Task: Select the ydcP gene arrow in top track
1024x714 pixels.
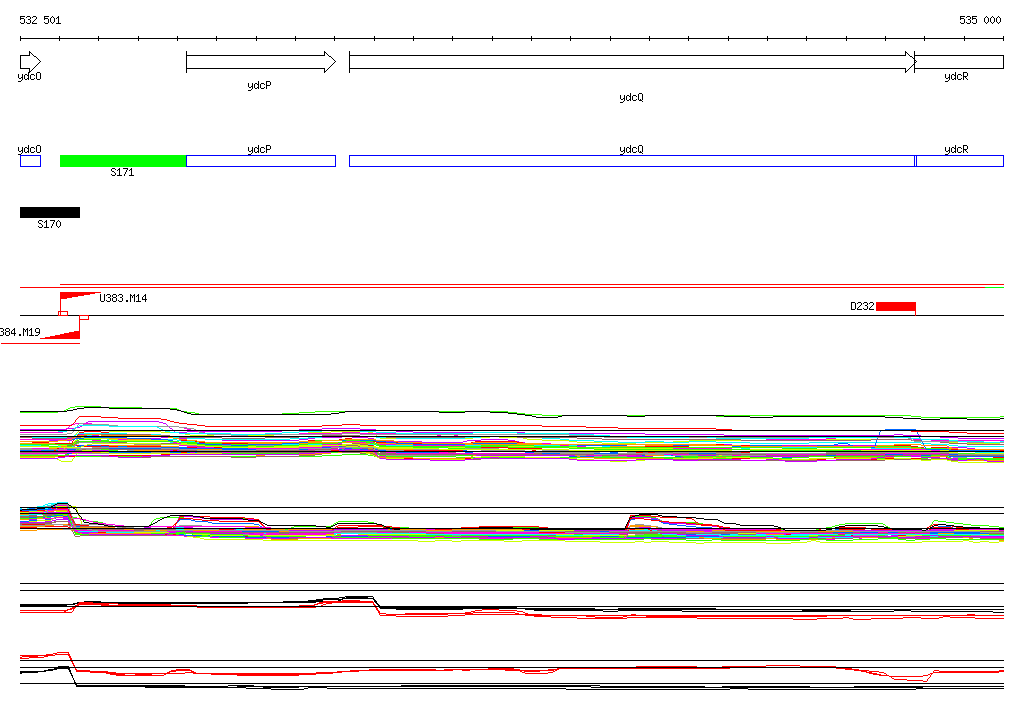Action: click(x=260, y=62)
